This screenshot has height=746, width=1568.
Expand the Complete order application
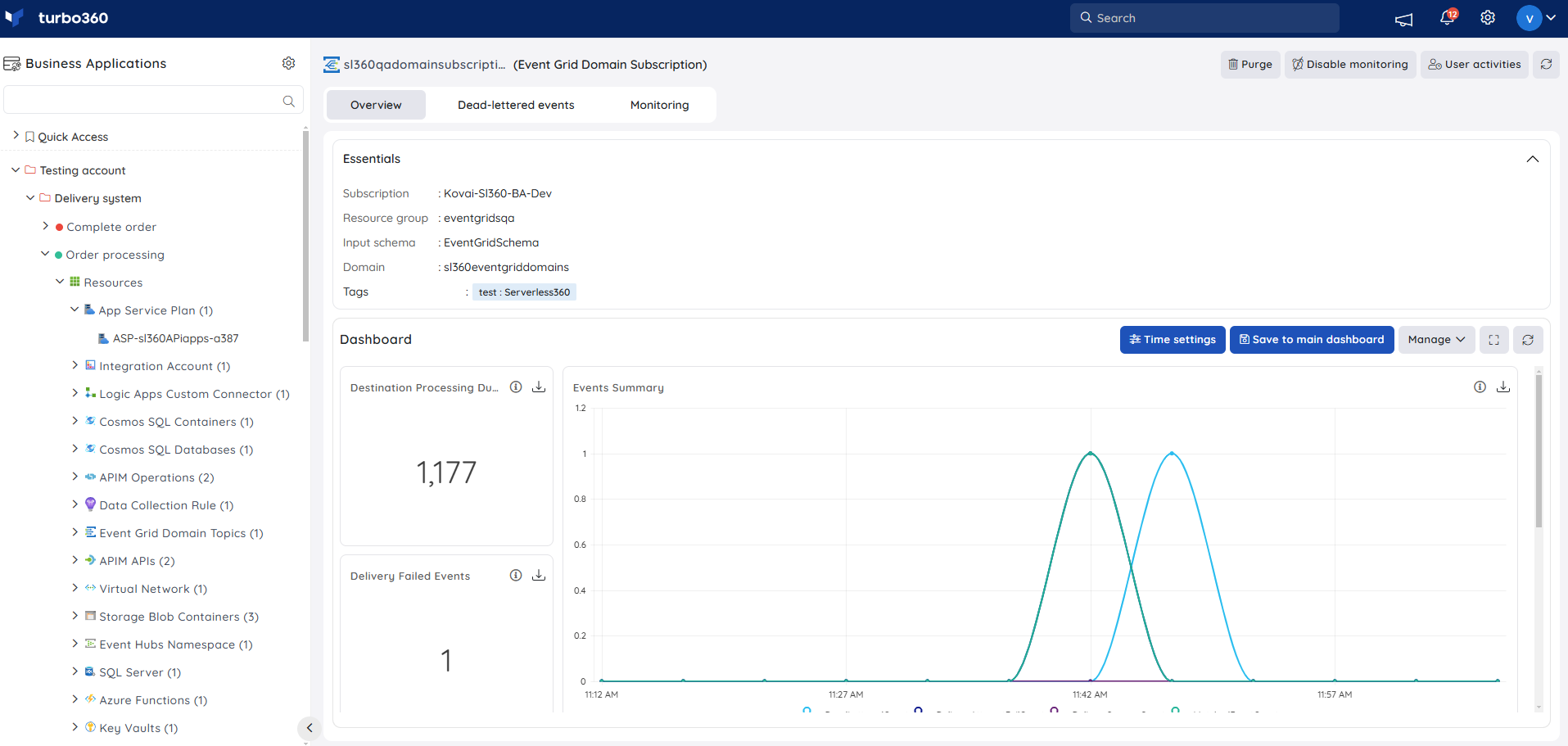(x=45, y=226)
